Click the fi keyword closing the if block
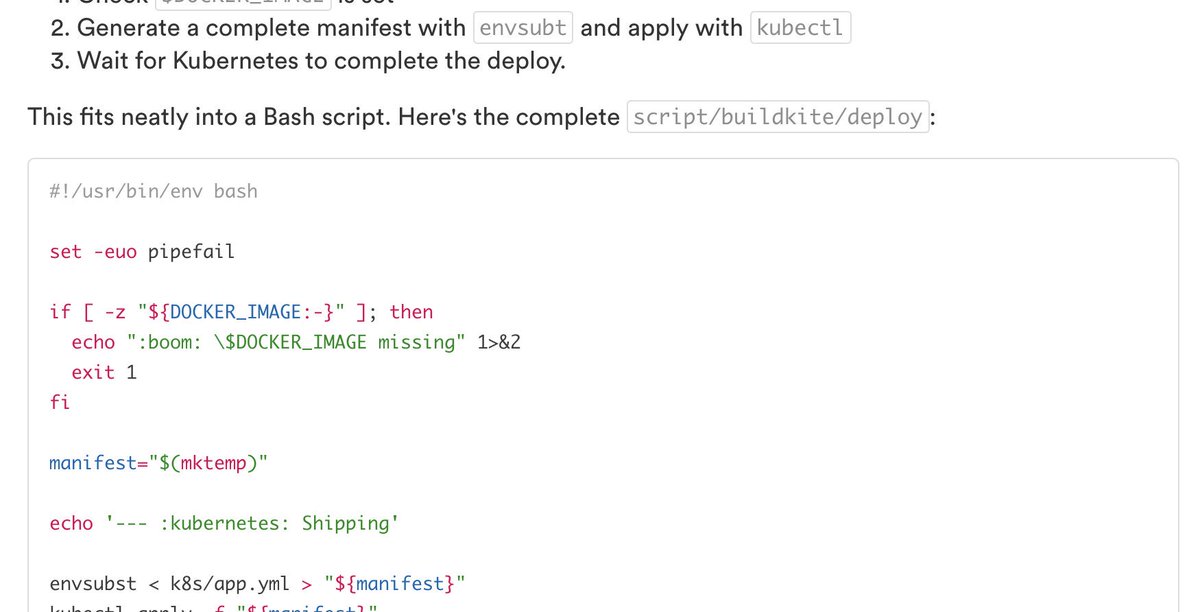Image resolution: width=1200 pixels, height=612 pixels. pos(59,401)
